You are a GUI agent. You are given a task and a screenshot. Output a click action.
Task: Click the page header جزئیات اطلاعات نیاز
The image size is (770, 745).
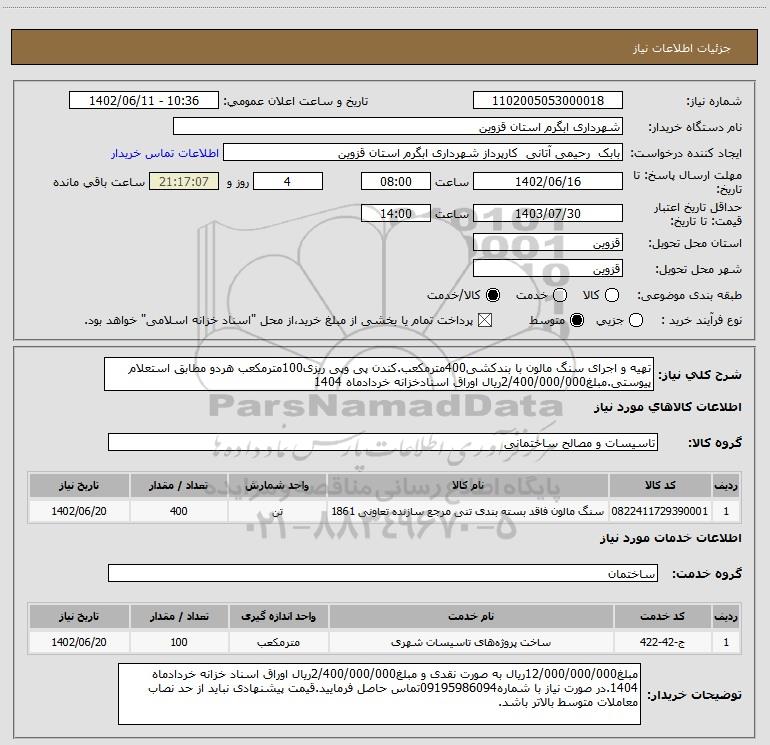681,48
